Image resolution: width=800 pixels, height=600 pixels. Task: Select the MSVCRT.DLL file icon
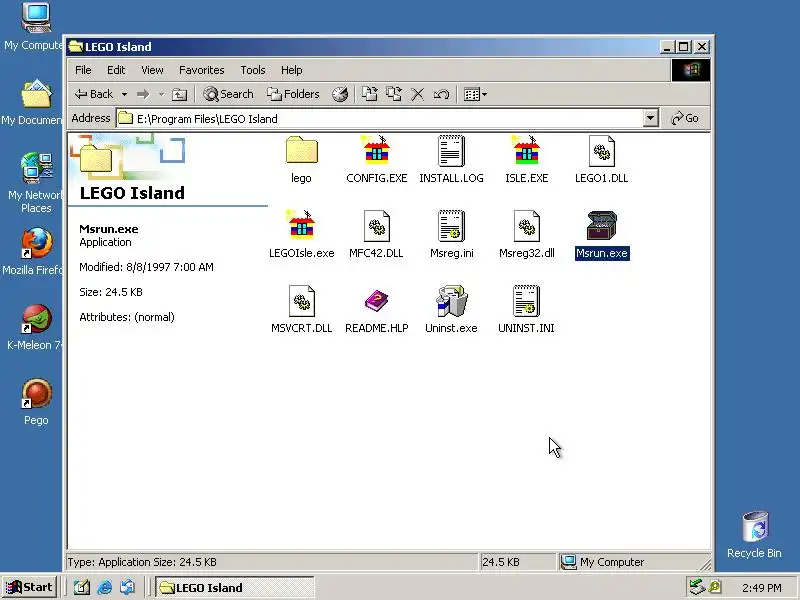pos(302,301)
